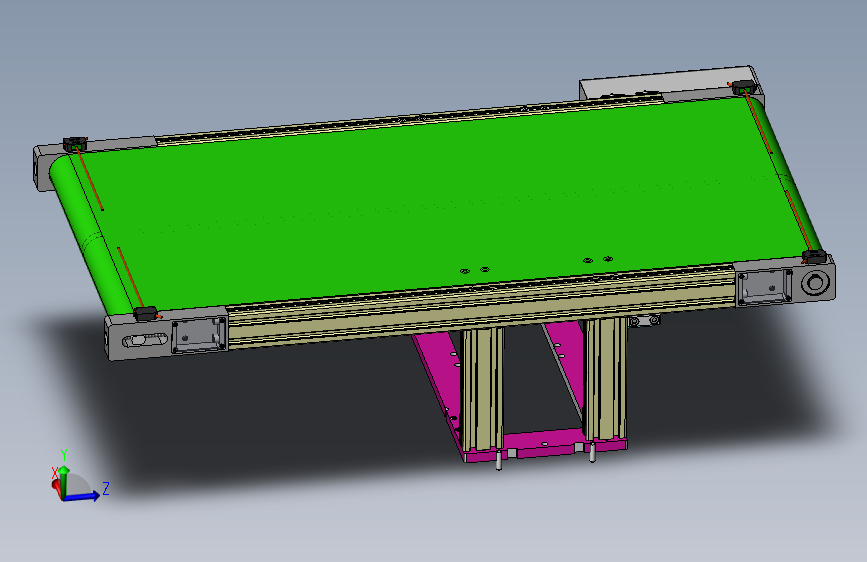Click the red X axis of the orientation triad
This screenshot has width=867, height=562.
56,486
